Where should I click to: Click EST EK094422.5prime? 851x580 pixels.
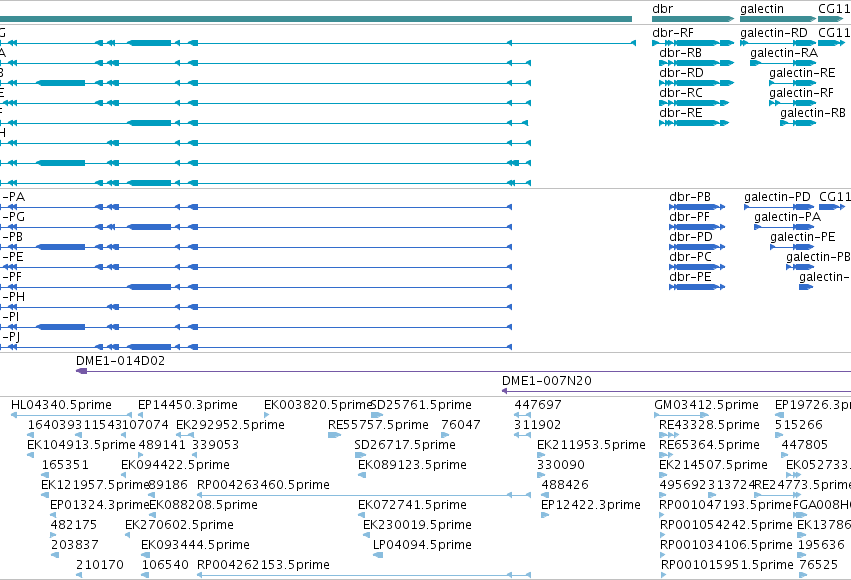(175, 466)
